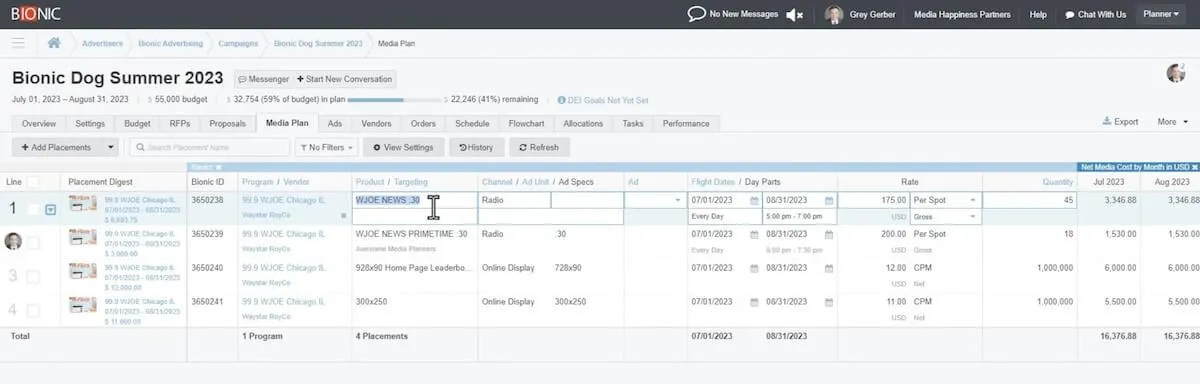Image resolution: width=1200 pixels, height=384 pixels.
Task: Open the Ad dropdown in row 3650238
Action: (x=677, y=200)
